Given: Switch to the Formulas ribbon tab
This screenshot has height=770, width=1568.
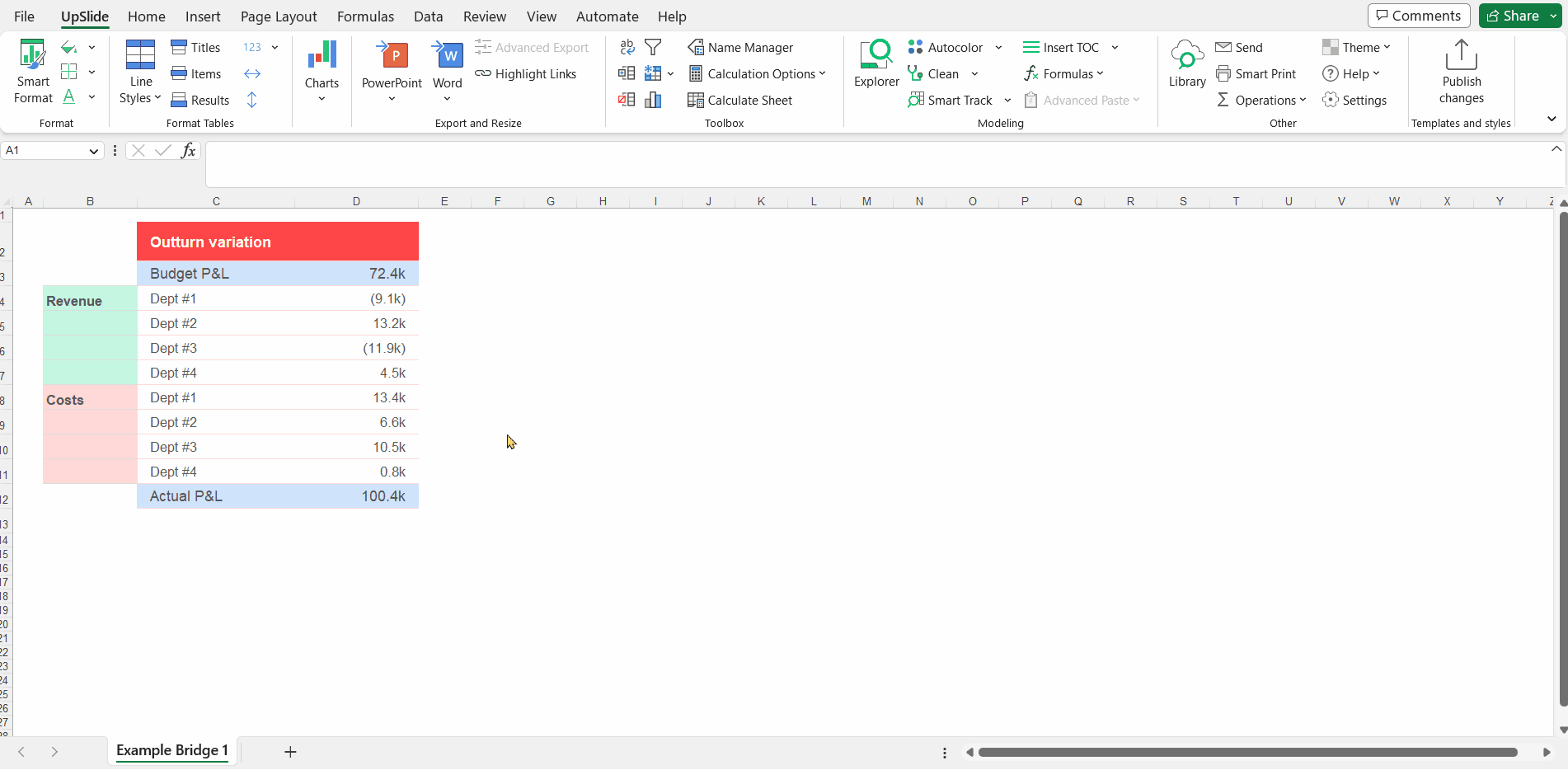Looking at the screenshot, I should pos(365,16).
